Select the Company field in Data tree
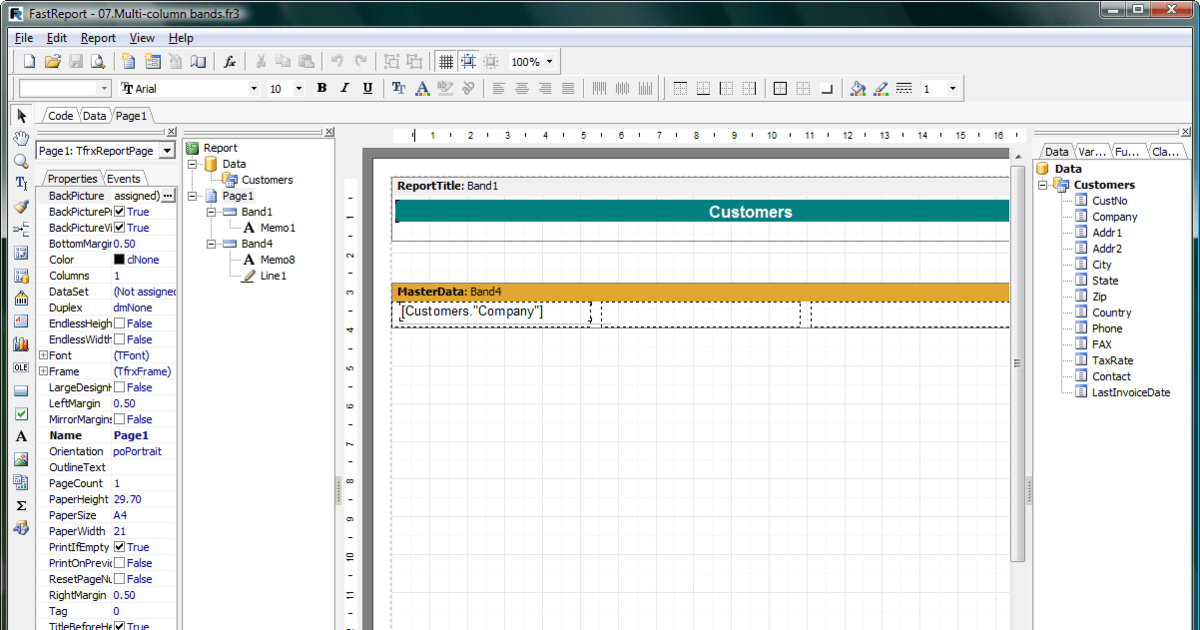Viewport: 1200px width, 630px height. [x=1114, y=217]
